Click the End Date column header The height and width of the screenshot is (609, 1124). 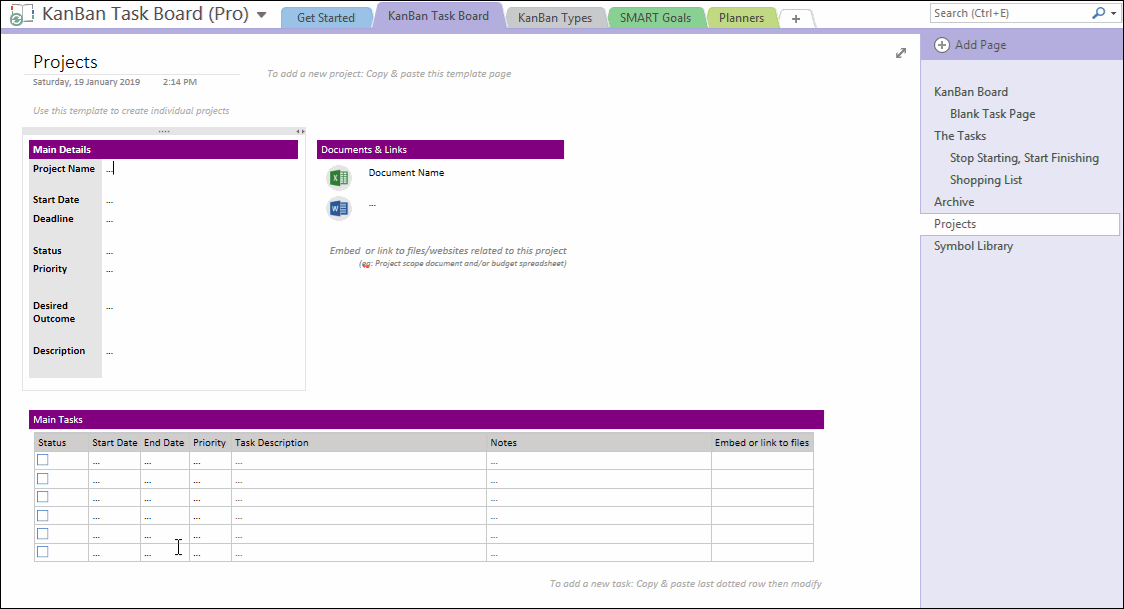pyautogui.click(x=164, y=443)
